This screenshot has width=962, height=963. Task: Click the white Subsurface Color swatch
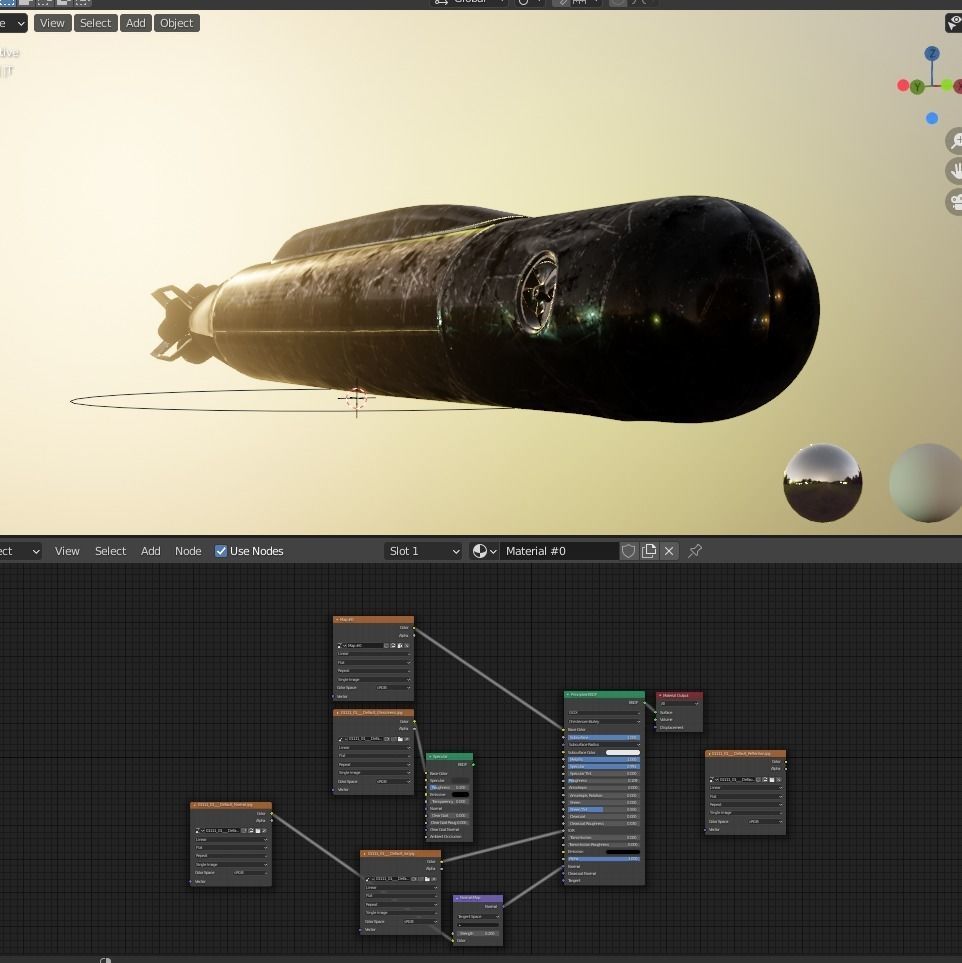623,752
